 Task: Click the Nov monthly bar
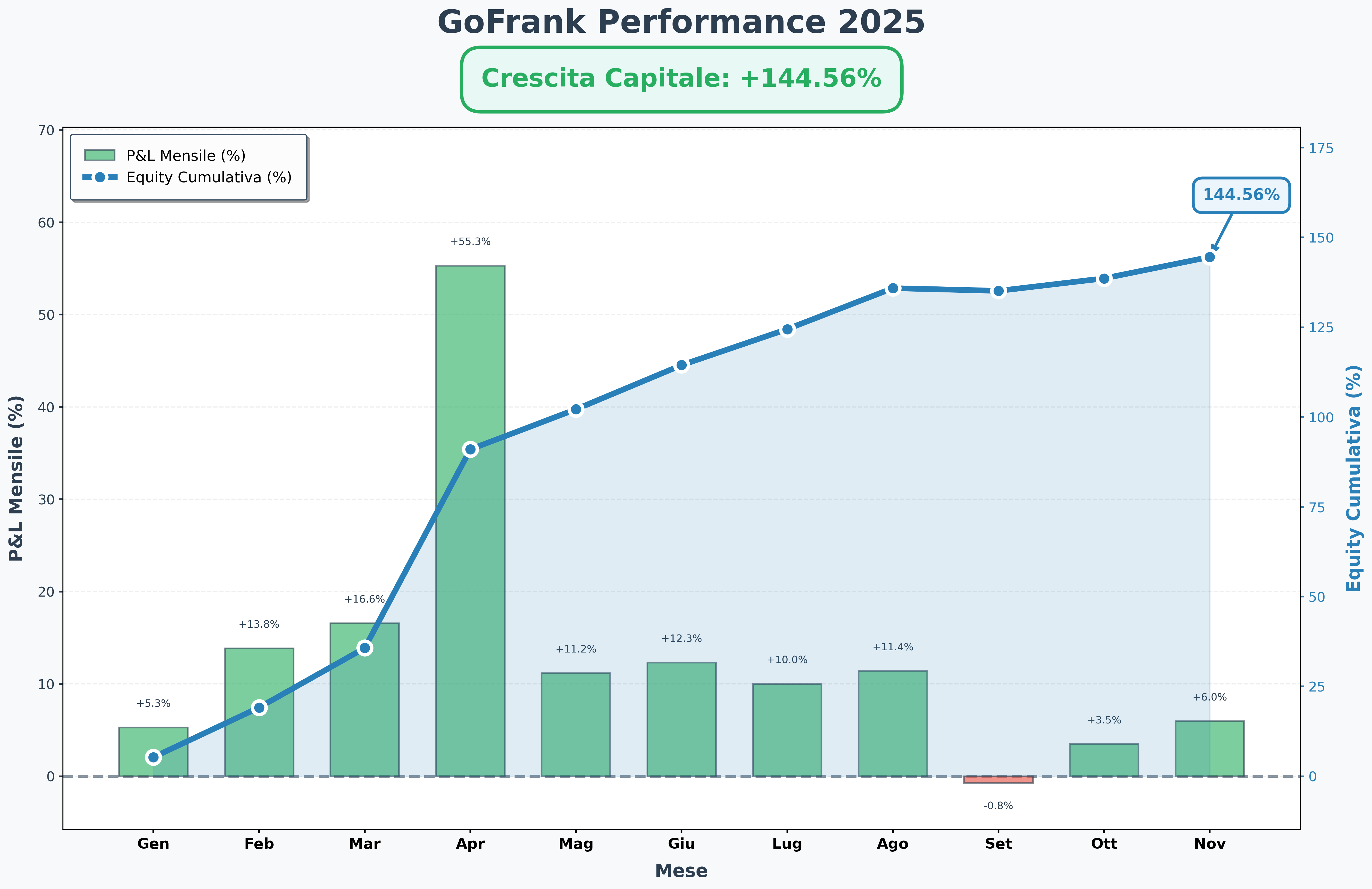(1209, 748)
